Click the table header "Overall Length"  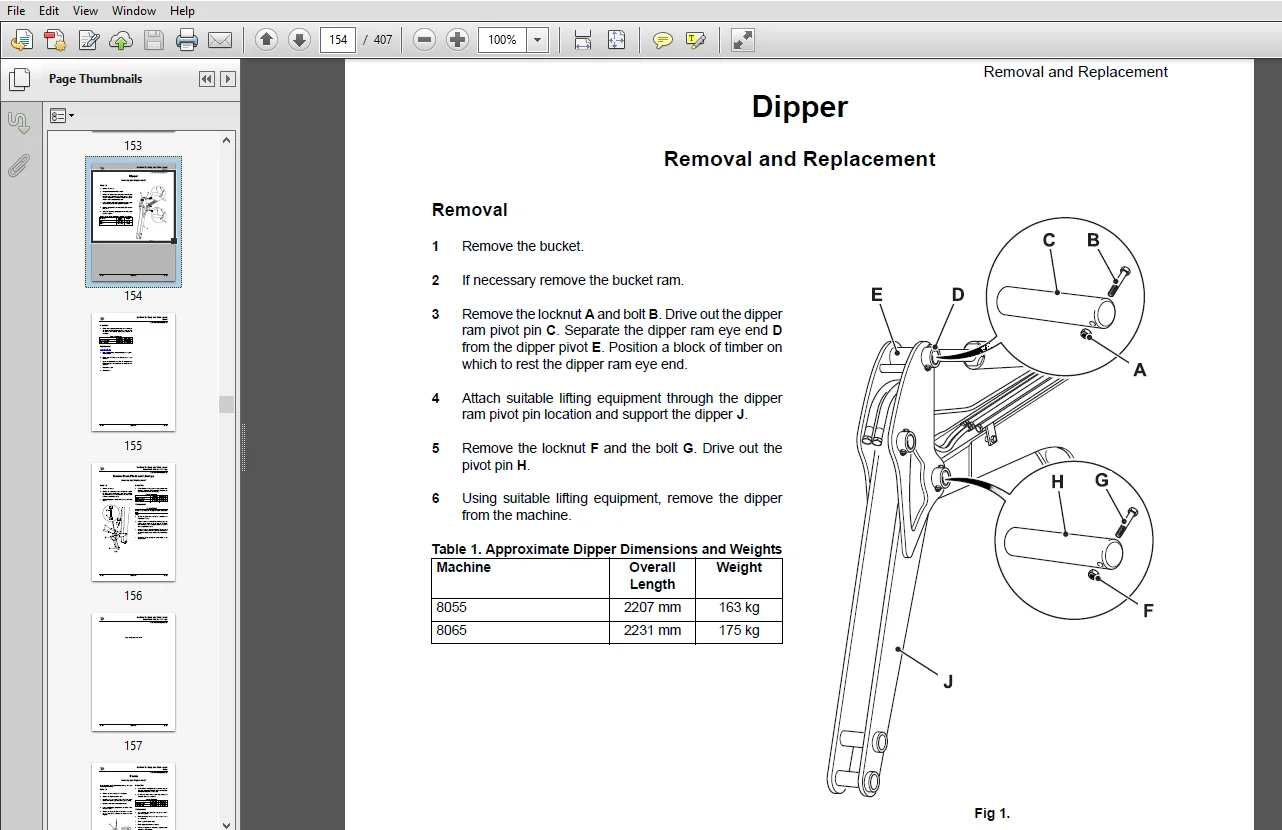click(652, 576)
